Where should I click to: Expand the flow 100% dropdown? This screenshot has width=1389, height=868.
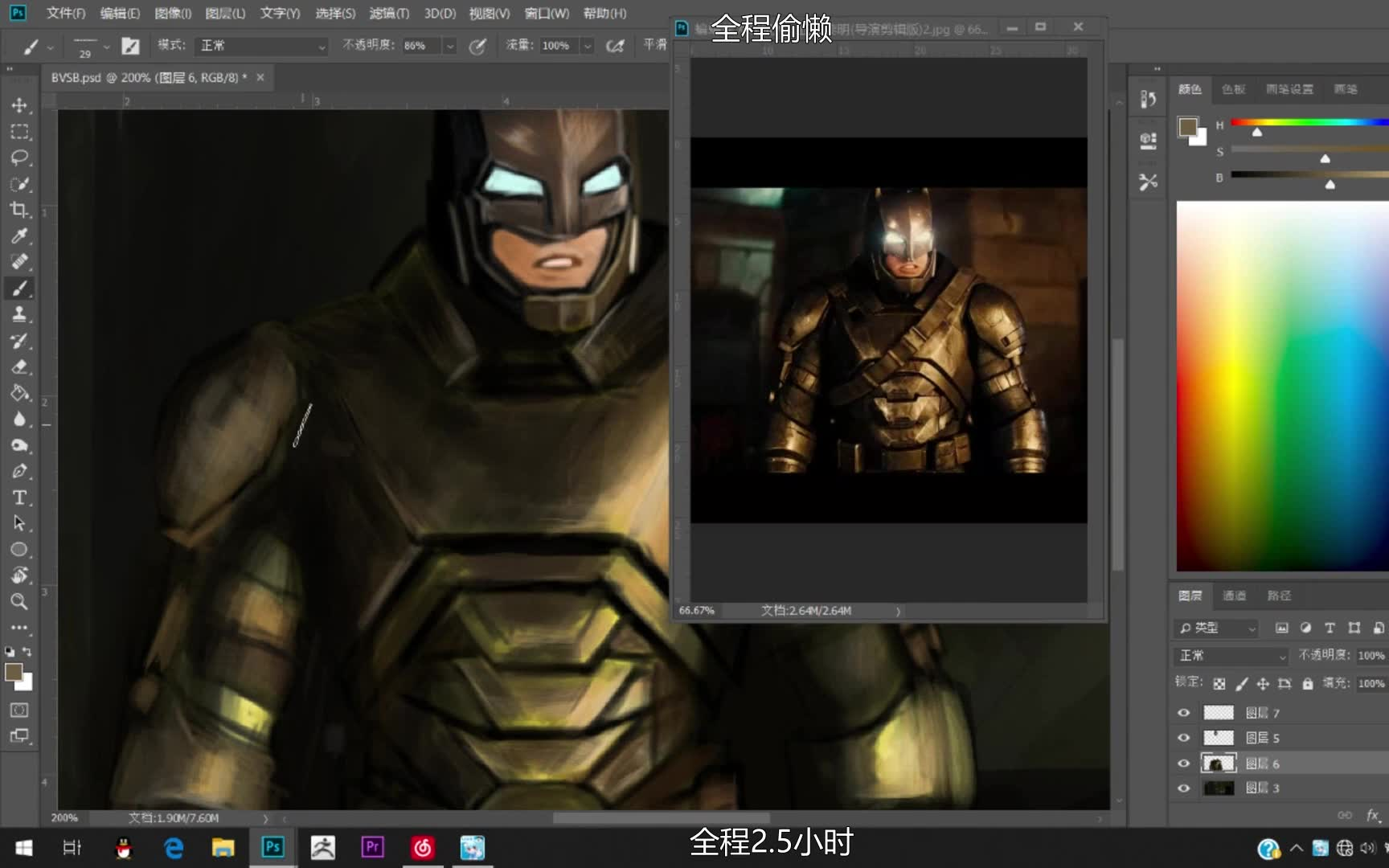588,46
